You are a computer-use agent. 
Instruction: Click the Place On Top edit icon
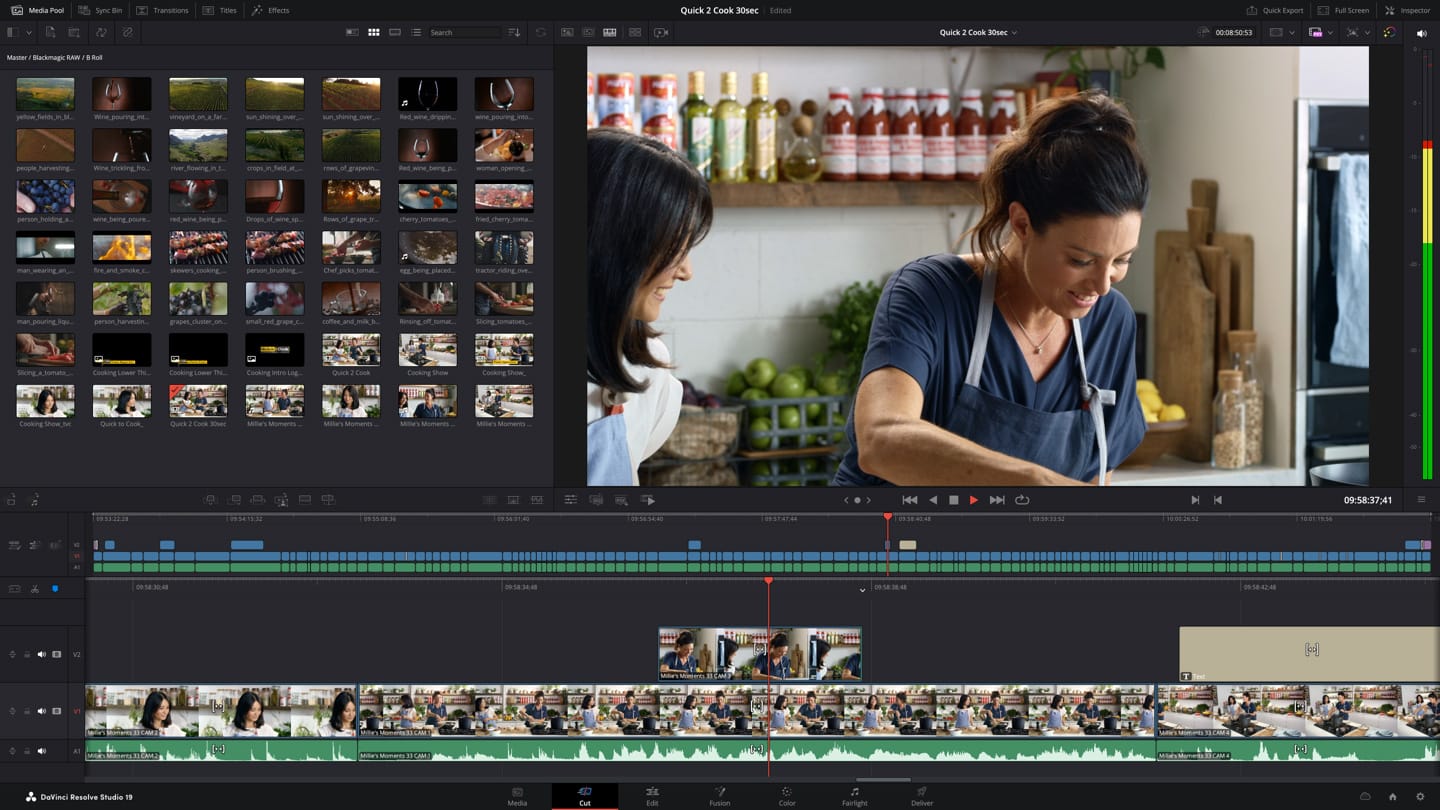306,499
